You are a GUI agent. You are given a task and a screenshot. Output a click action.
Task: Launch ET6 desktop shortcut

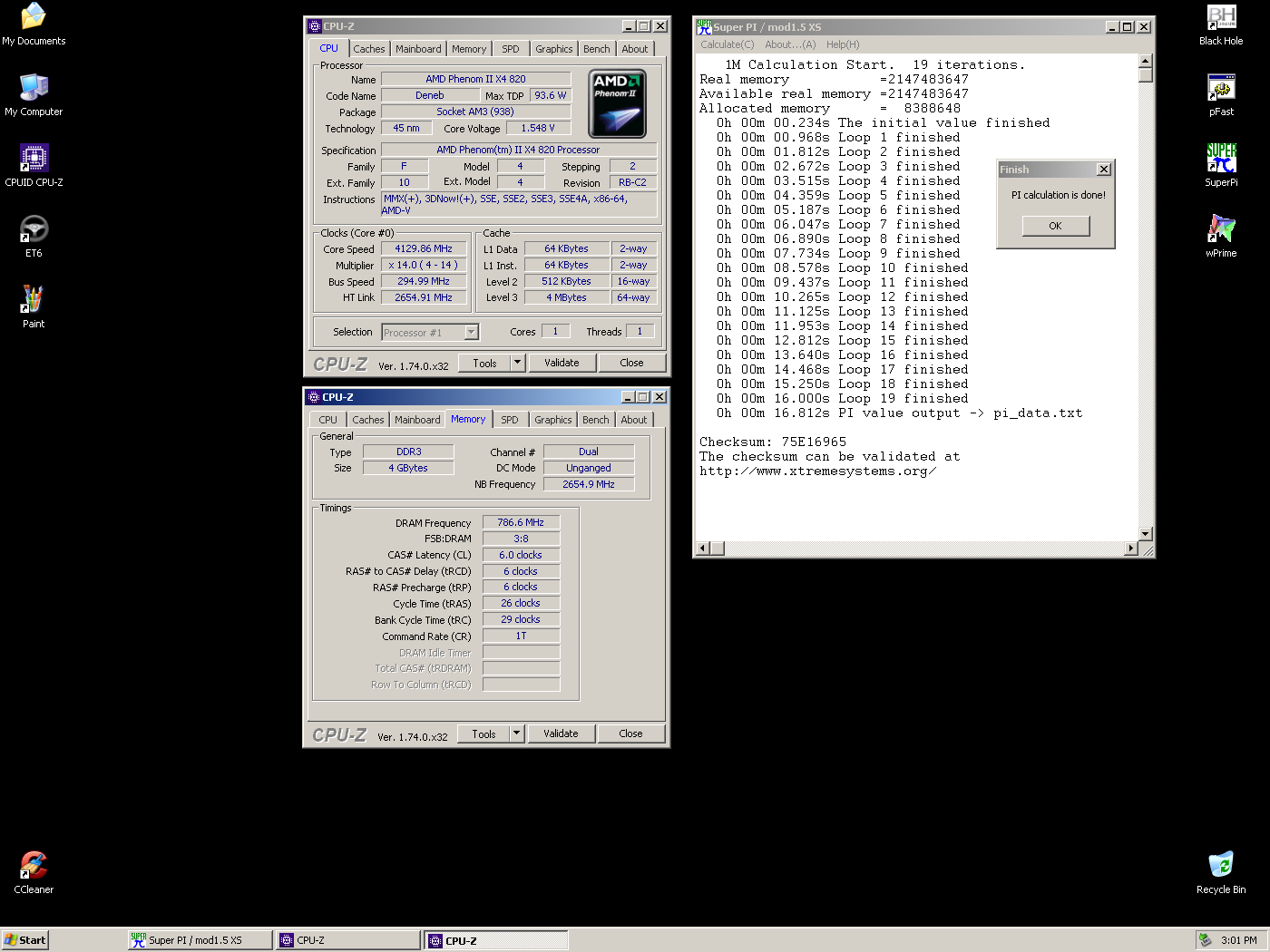point(34,237)
